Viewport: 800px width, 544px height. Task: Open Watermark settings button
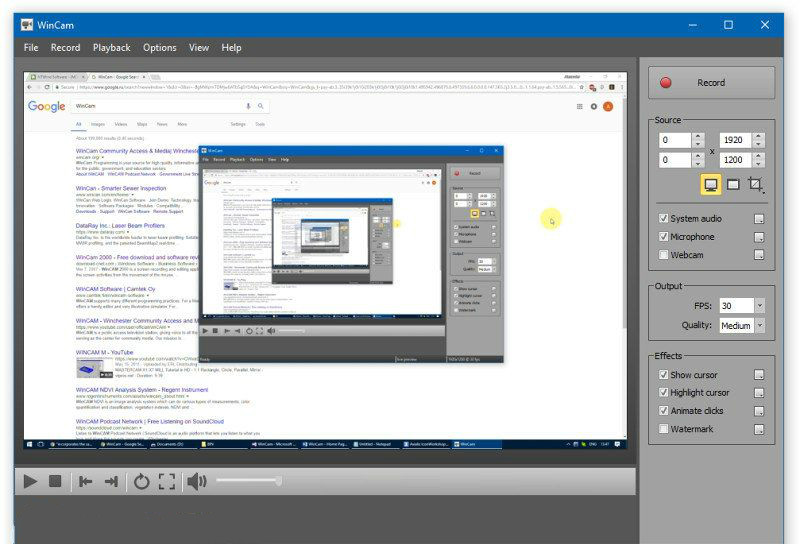point(759,429)
